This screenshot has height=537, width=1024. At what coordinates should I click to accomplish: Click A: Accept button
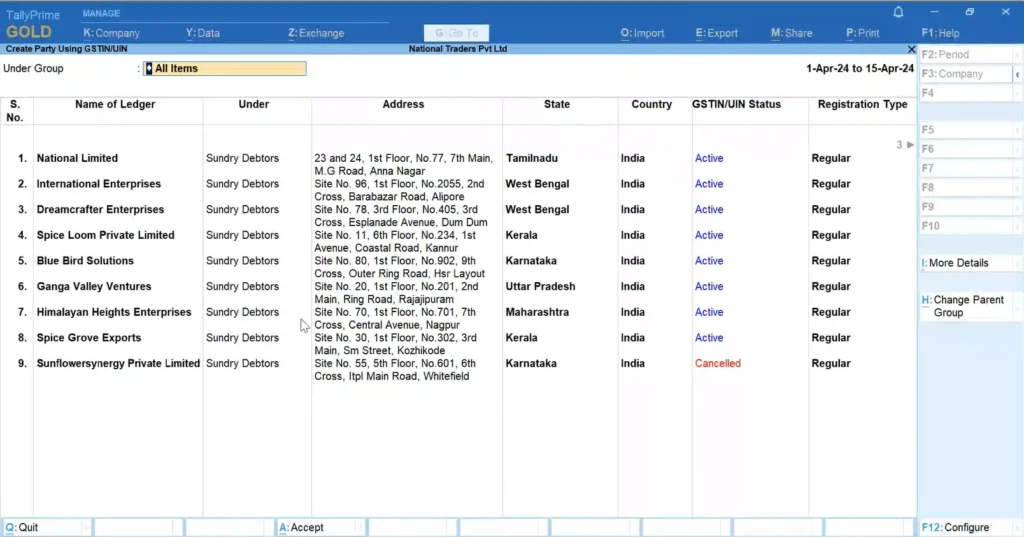pyautogui.click(x=320, y=528)
